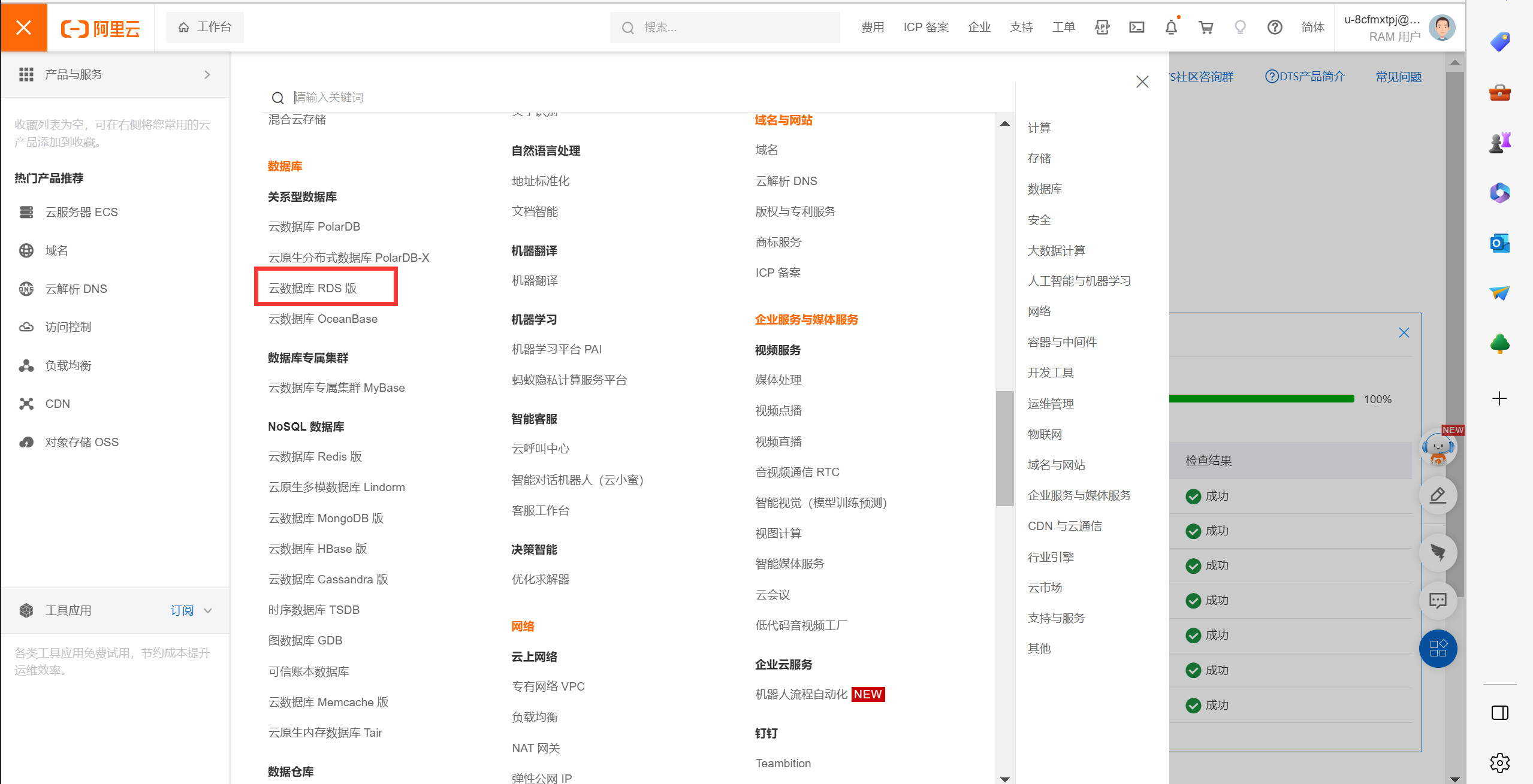Viewport: 1533px width, 784px height.
Task: Open 音视频通信 RTC
Action: (x=797, y=472)
